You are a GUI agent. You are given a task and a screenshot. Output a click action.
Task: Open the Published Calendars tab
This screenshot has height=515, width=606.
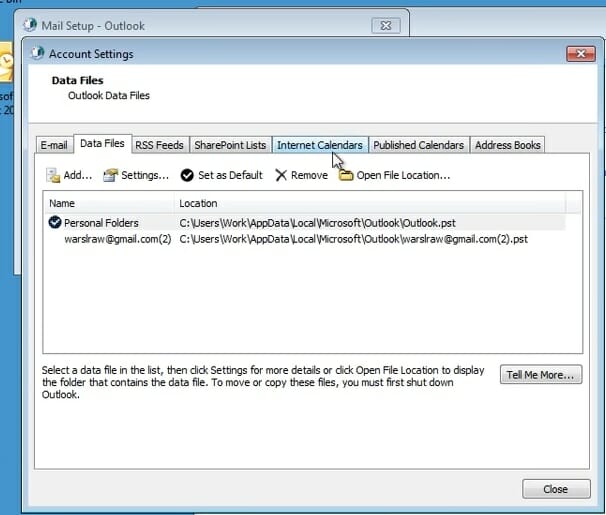coord(419,145)
